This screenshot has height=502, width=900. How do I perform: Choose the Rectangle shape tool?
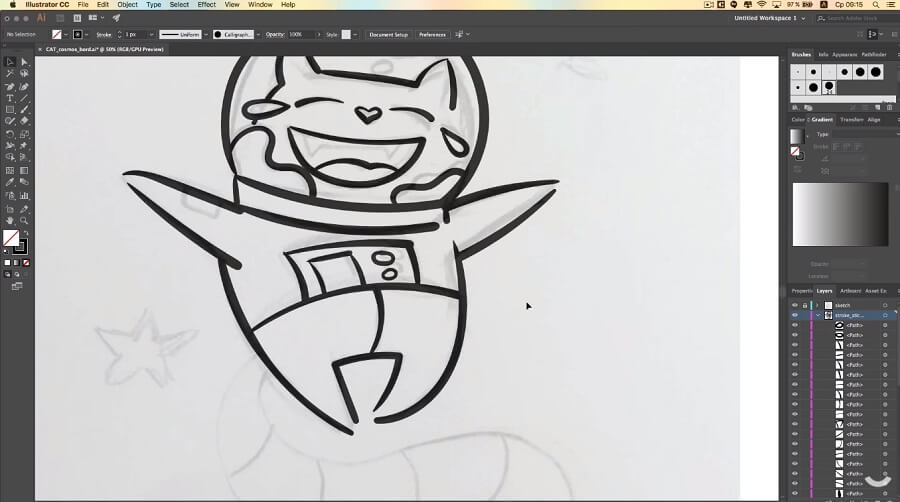[x=10, y=110]
